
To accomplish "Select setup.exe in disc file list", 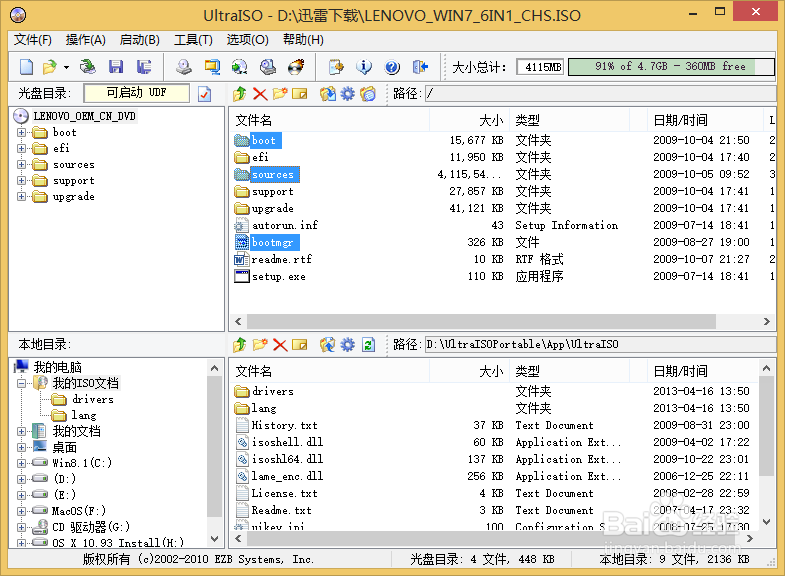I will pyautogui.click(x=279, y=276).
